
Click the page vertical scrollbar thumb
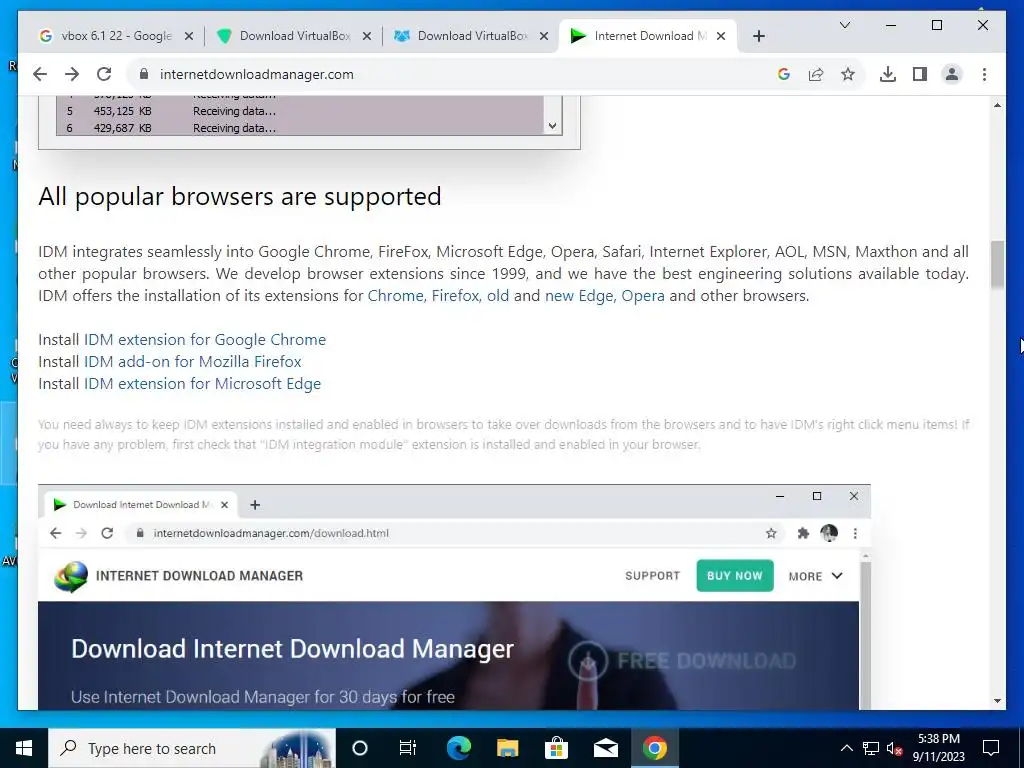pos(997,264)
